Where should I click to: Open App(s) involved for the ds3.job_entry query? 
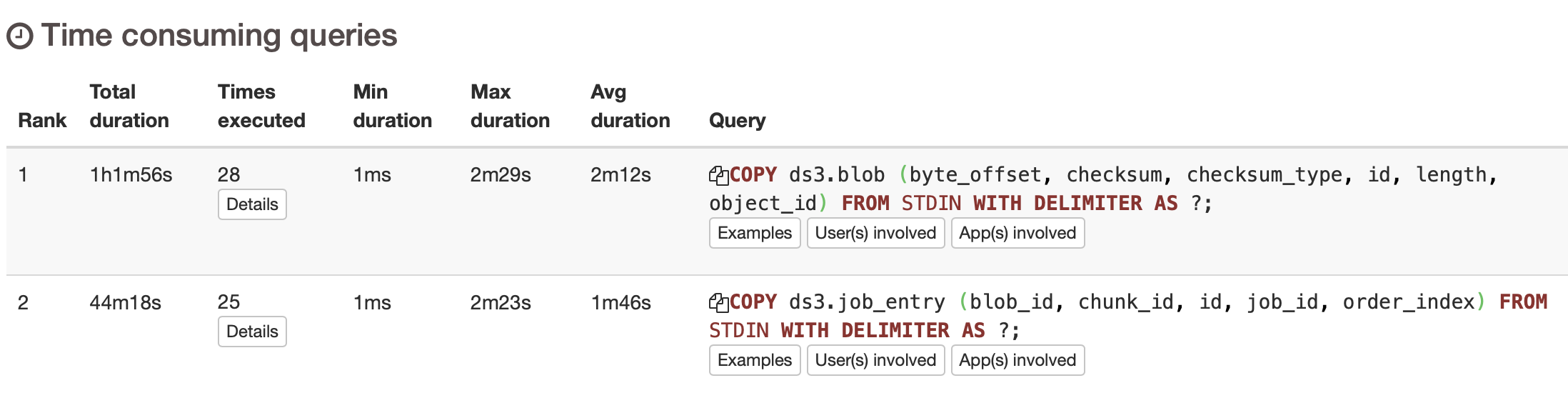pyautogui.click(x=1017, y=360)
